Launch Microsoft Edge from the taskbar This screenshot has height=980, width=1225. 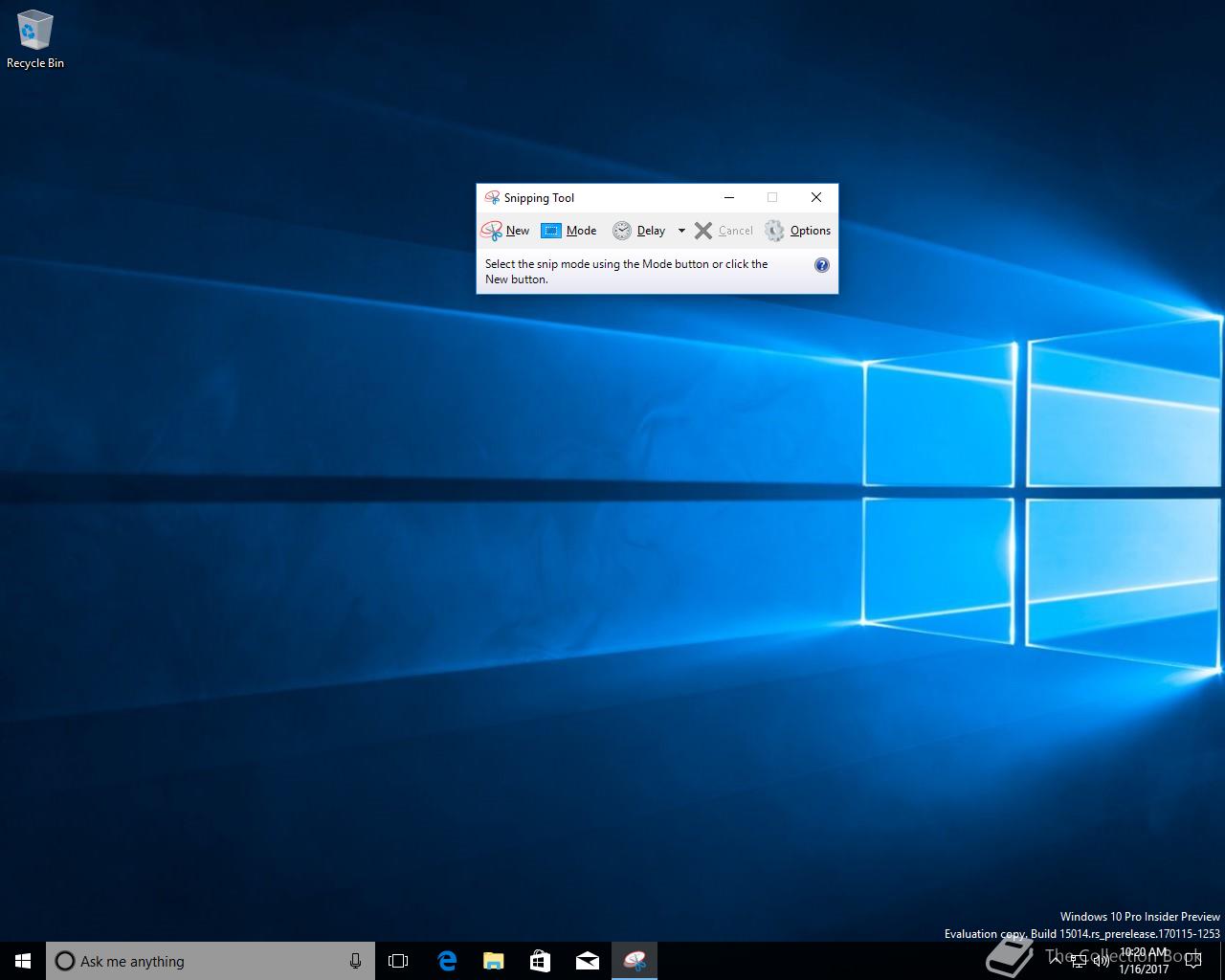pos(446,961)
